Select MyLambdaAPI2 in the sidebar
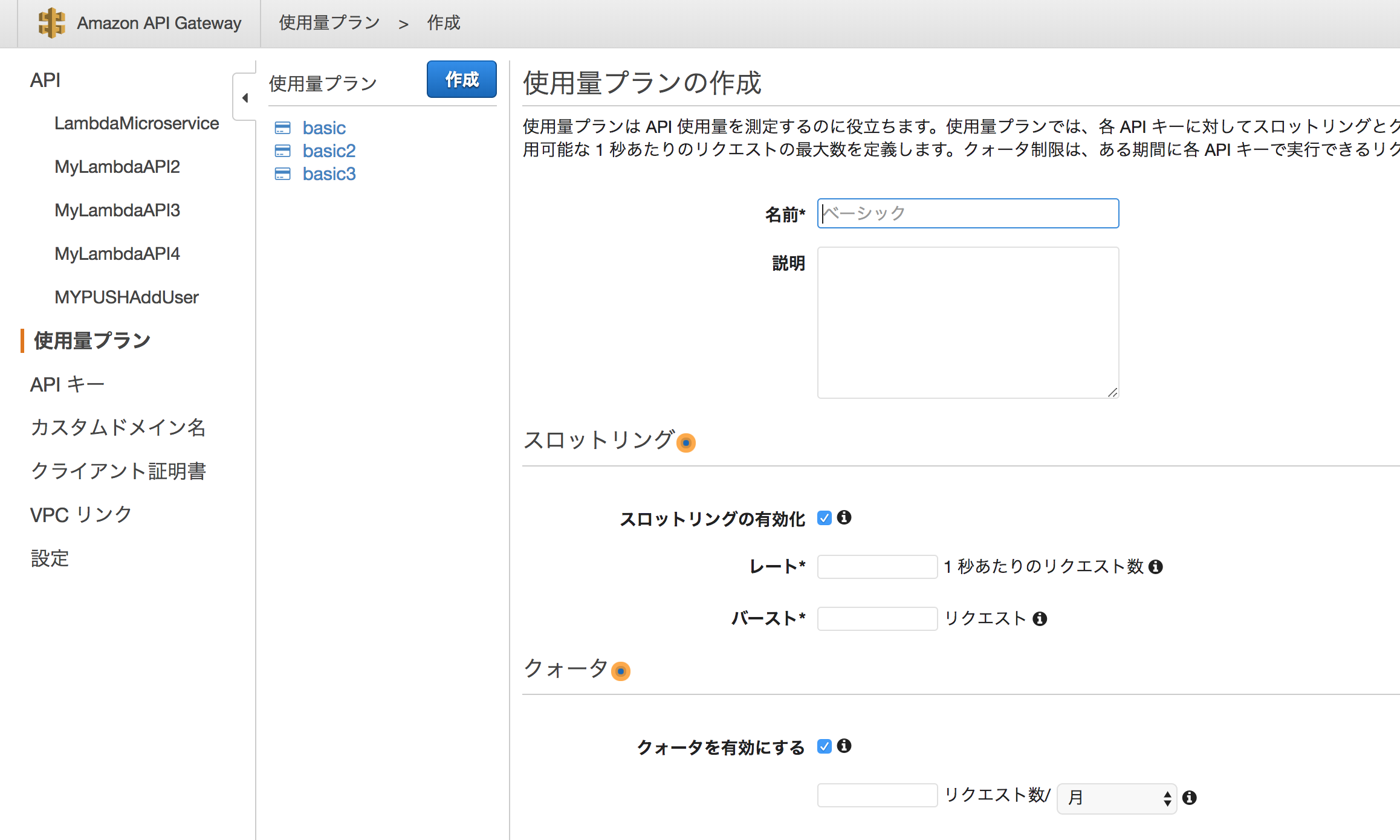The width and height of the screenshot is (1400, 840). tap(117, 167)
